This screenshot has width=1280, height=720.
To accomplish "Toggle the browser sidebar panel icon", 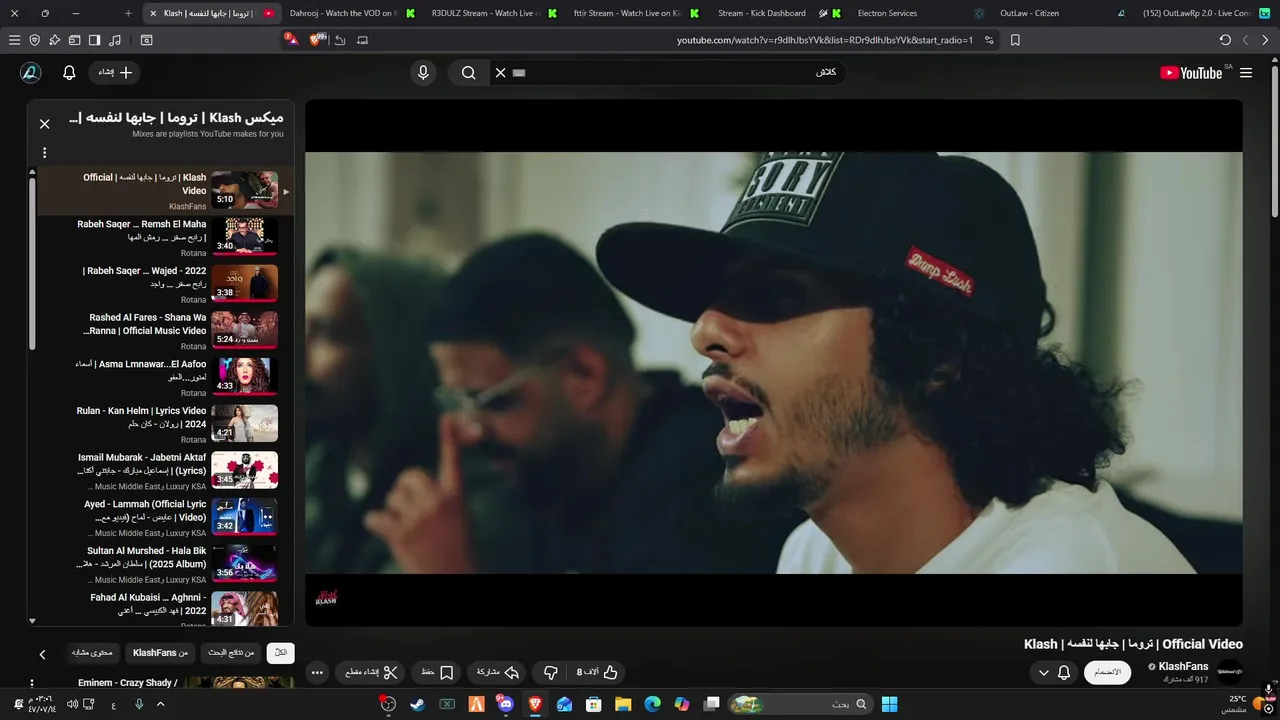I will (94, 40).
